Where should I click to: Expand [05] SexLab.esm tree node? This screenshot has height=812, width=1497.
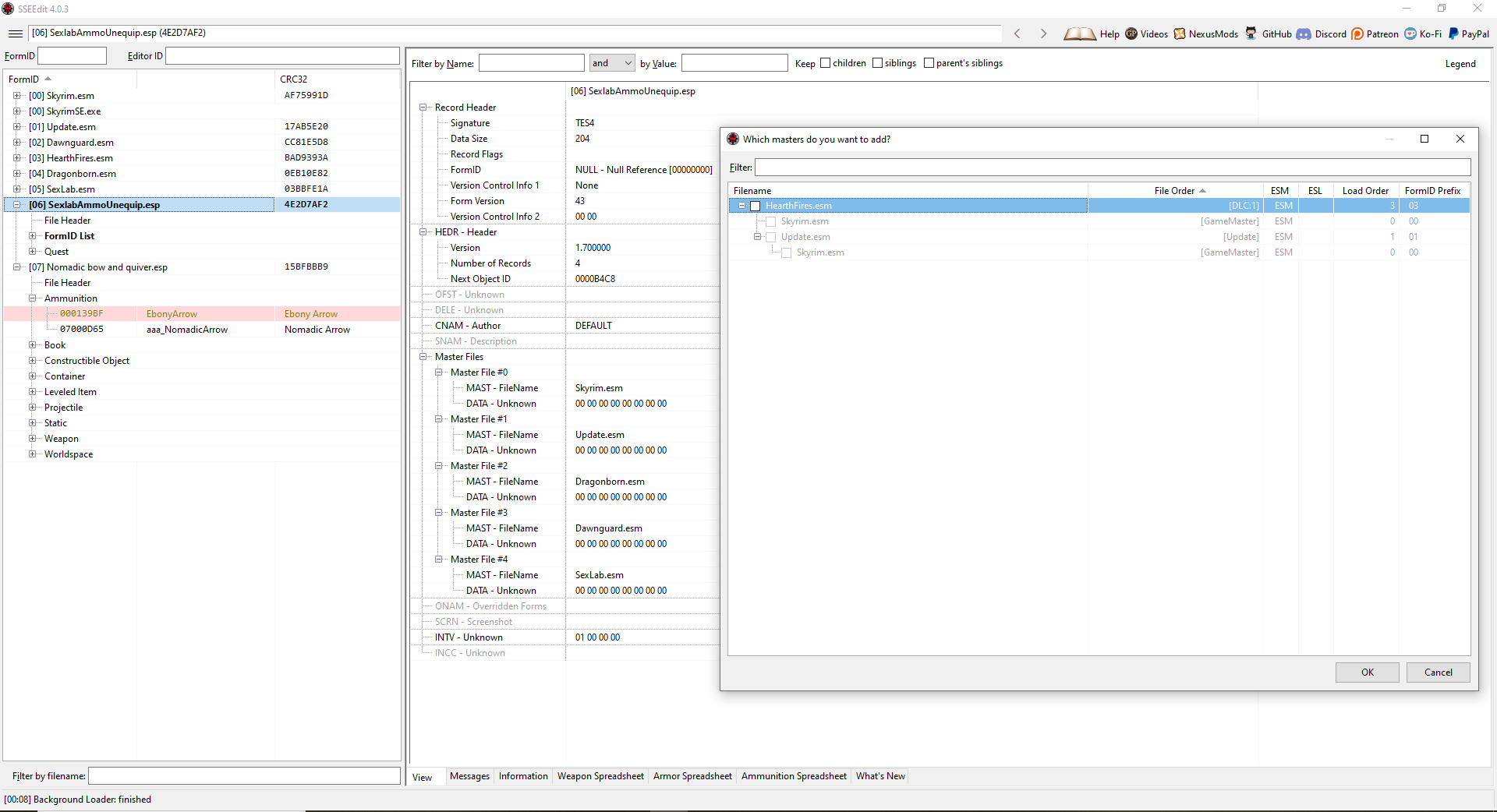(x=16, y=189)
